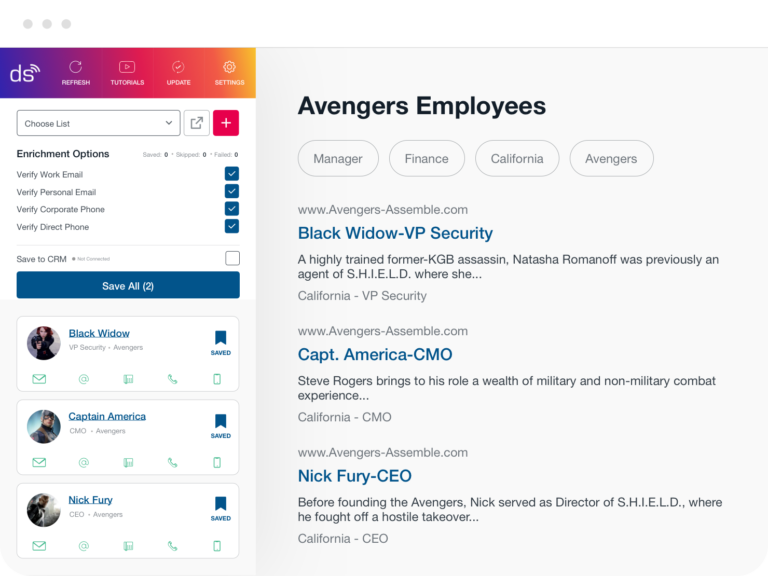The image size is (768, 576).
Task: Click the 'CEO · Avengers' subtitle
Action: pyautogui.click(x=96, y=514)
